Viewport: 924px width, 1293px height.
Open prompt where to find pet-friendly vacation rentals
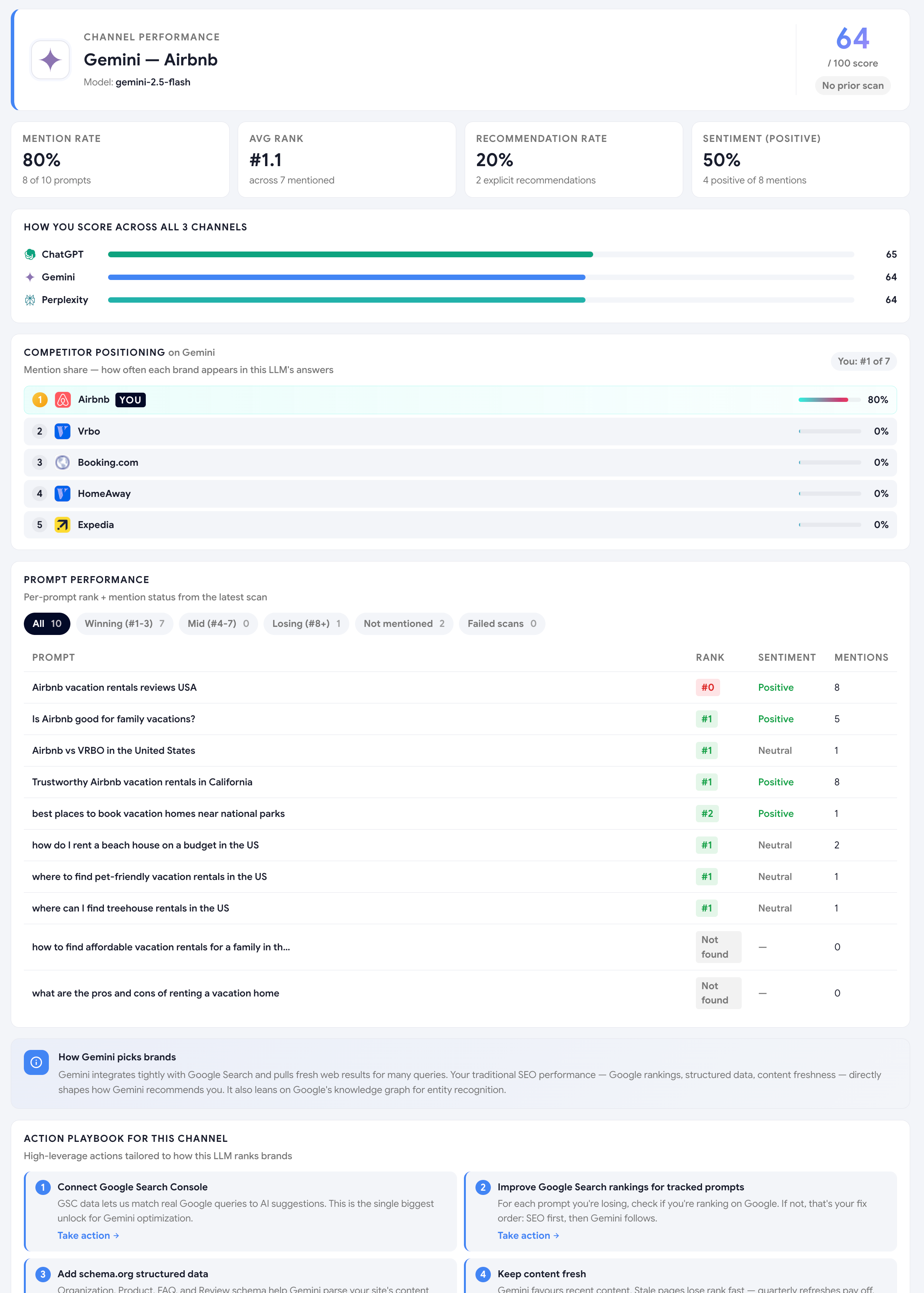[x=460, y=876]
